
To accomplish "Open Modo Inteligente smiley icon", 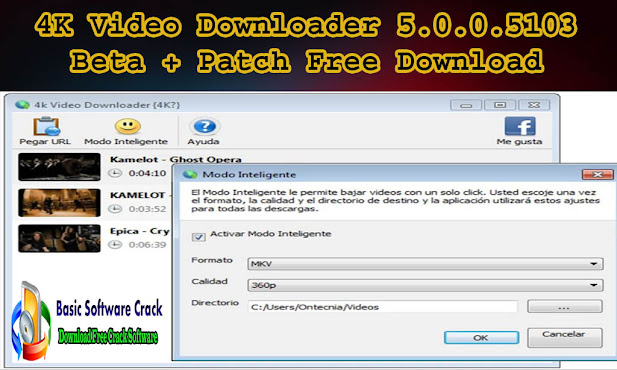I will click(x=127, y=126).
